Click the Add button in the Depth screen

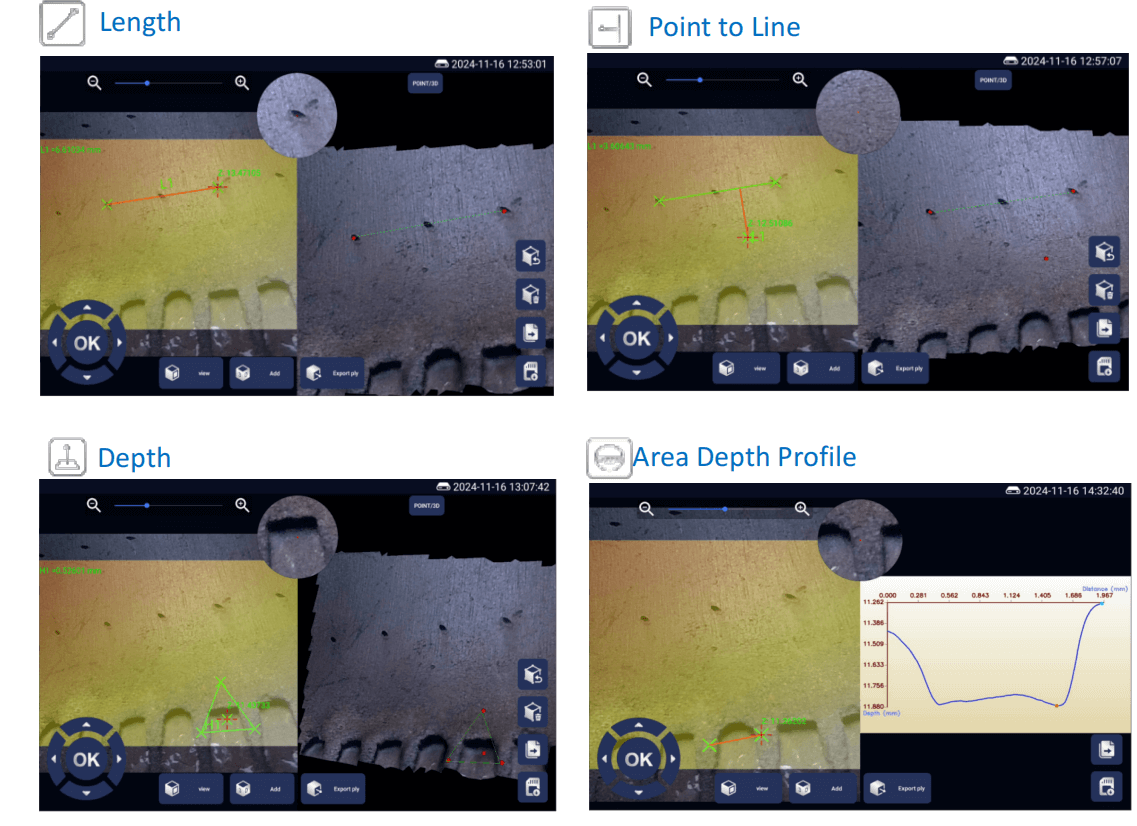[262, 789]
